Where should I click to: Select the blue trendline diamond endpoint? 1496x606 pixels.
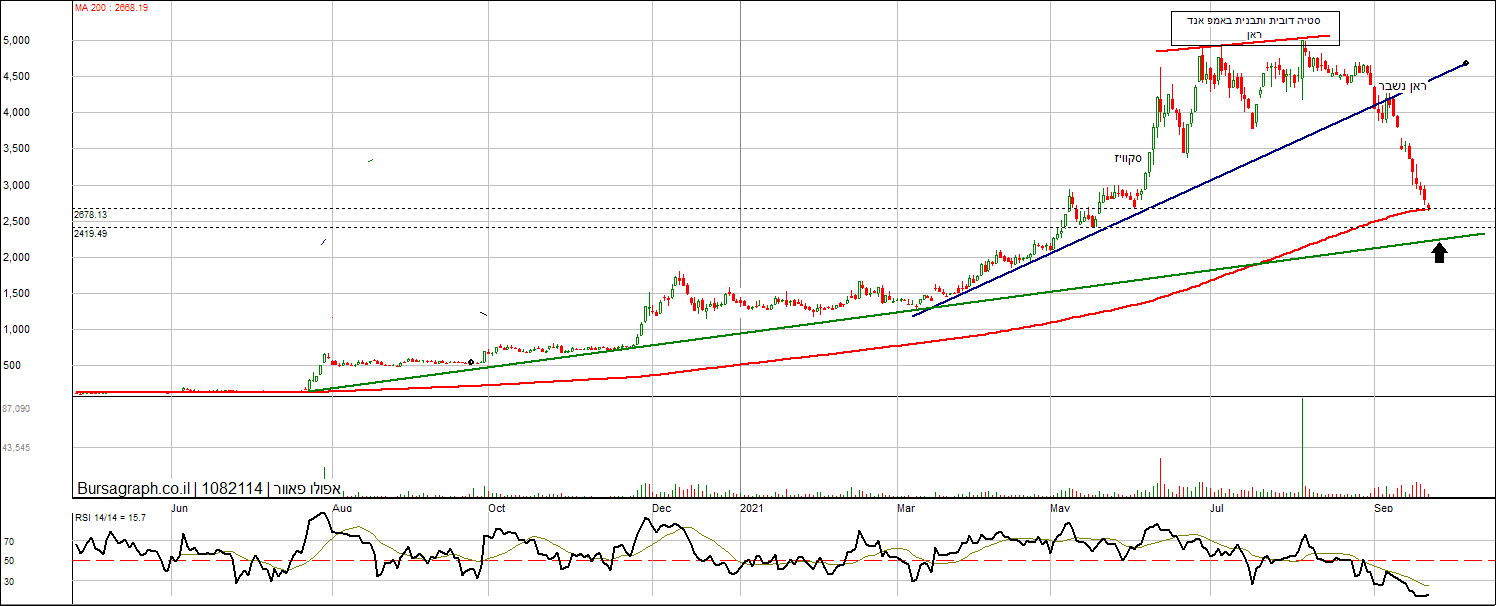click(x=1465, y=63)
